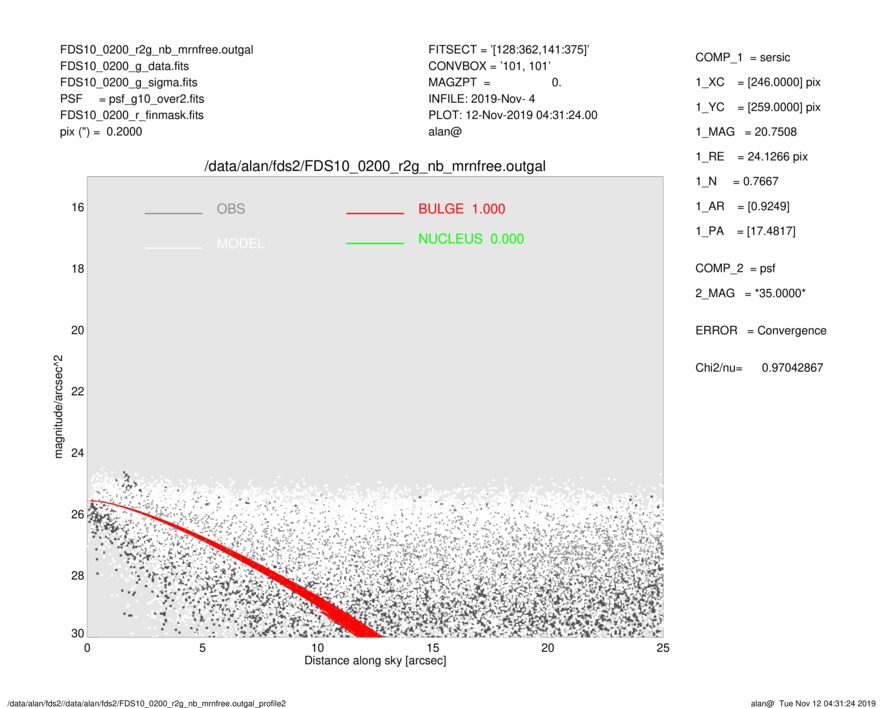Click the filename FDS10_0200_r2g_nb_mrnfree.outgal header line
Screen dimensions: 885x708
(156, 50)
